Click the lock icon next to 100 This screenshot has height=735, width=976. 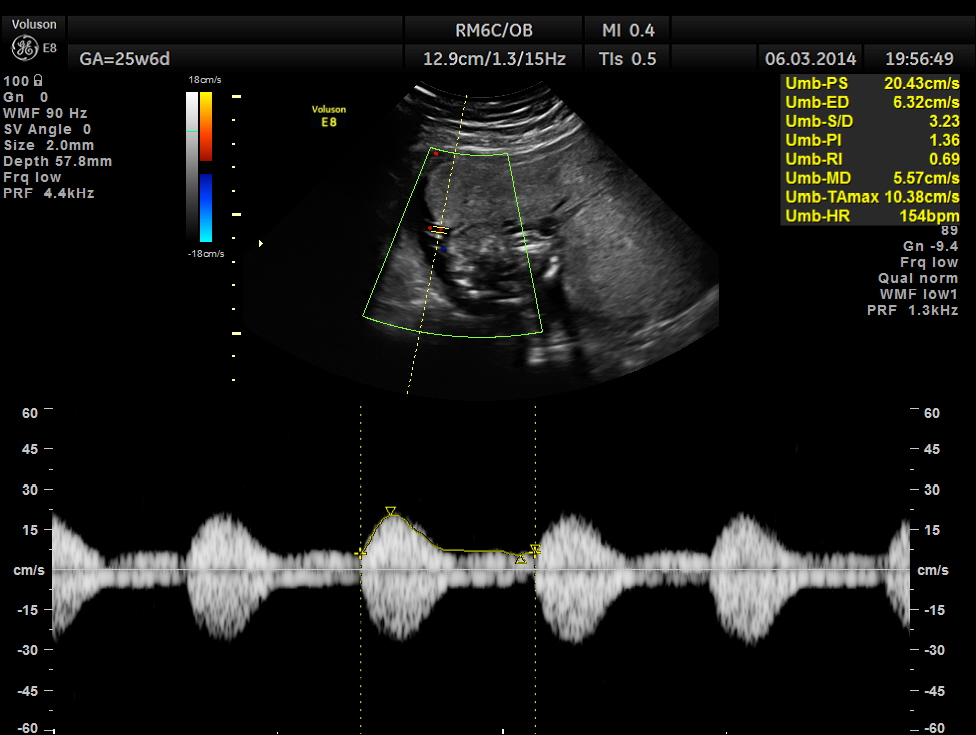tap(37, 81)
